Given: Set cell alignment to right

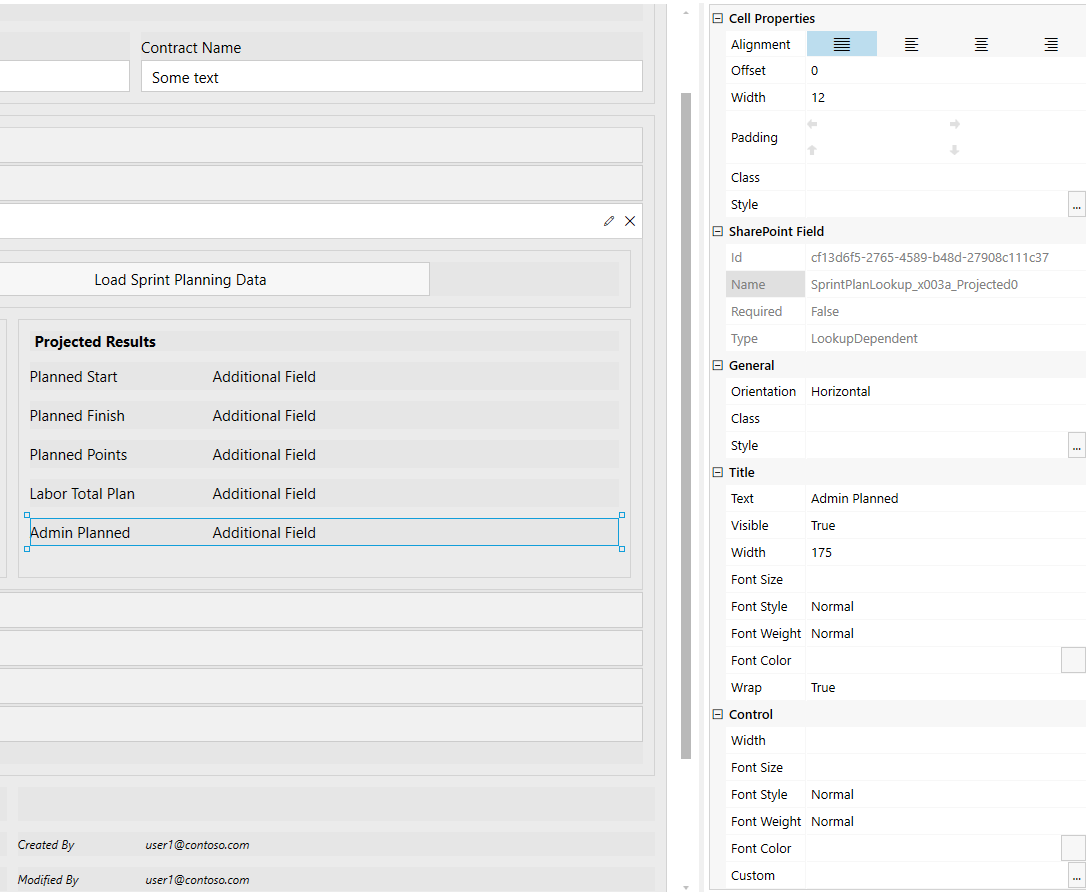Looking at the screenshot, I should tap(1051, 44).
